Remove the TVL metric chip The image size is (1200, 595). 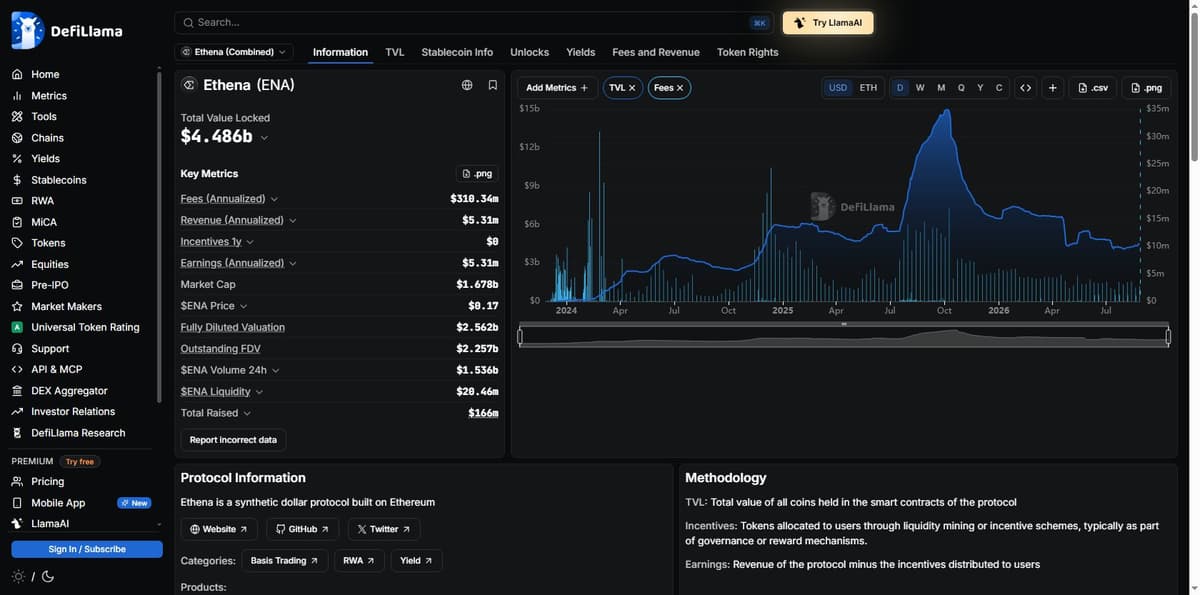click(632, 88)
